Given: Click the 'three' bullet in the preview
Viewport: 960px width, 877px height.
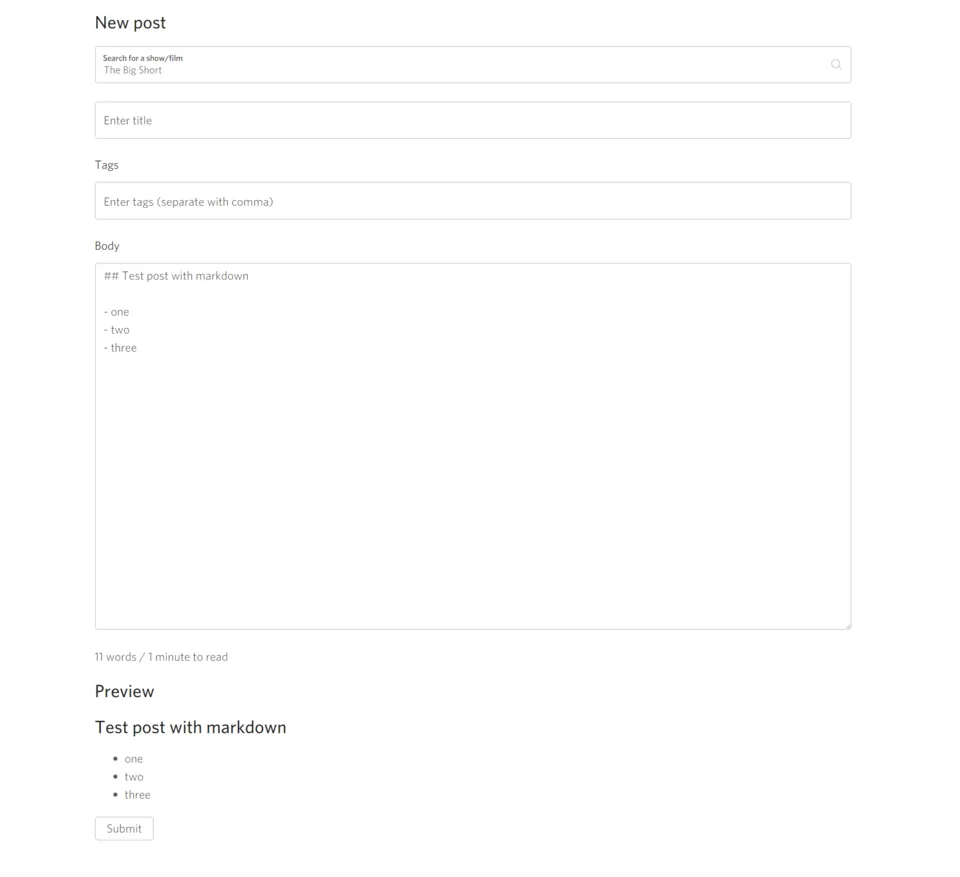Looking at the screenshot, I should (137, 795).
